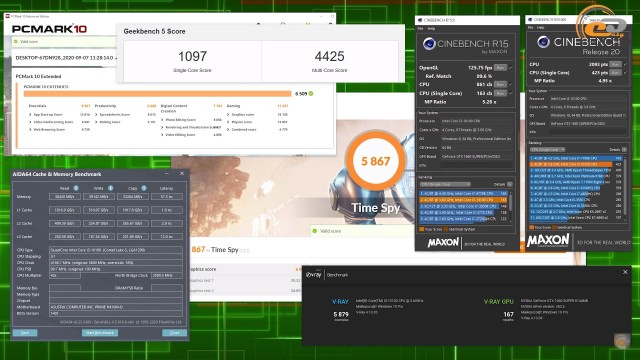
Task: Toggle the OpenGL checkbox in Cinebench R15
Action: coord(511,67)
